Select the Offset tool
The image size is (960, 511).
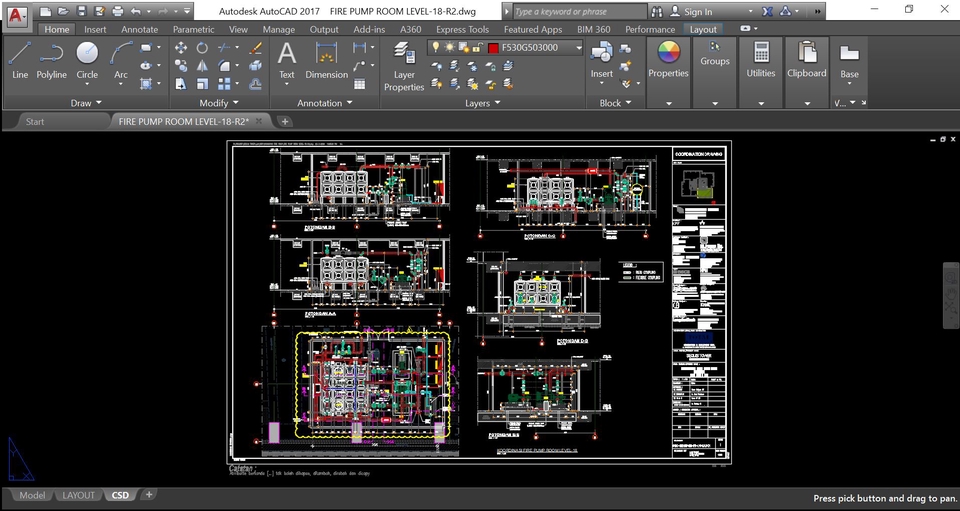(256, 84)
